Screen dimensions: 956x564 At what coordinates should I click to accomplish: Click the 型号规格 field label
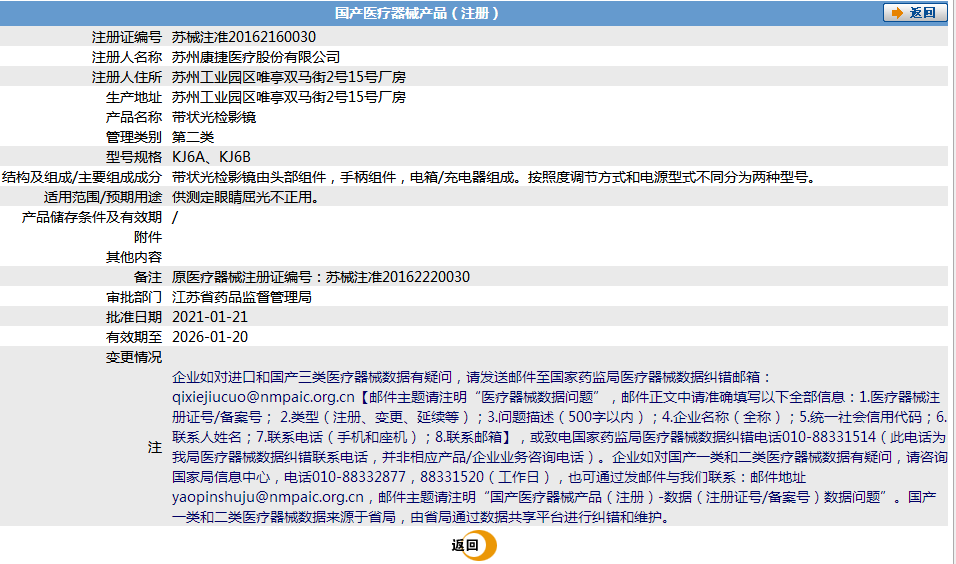point(134,157)
